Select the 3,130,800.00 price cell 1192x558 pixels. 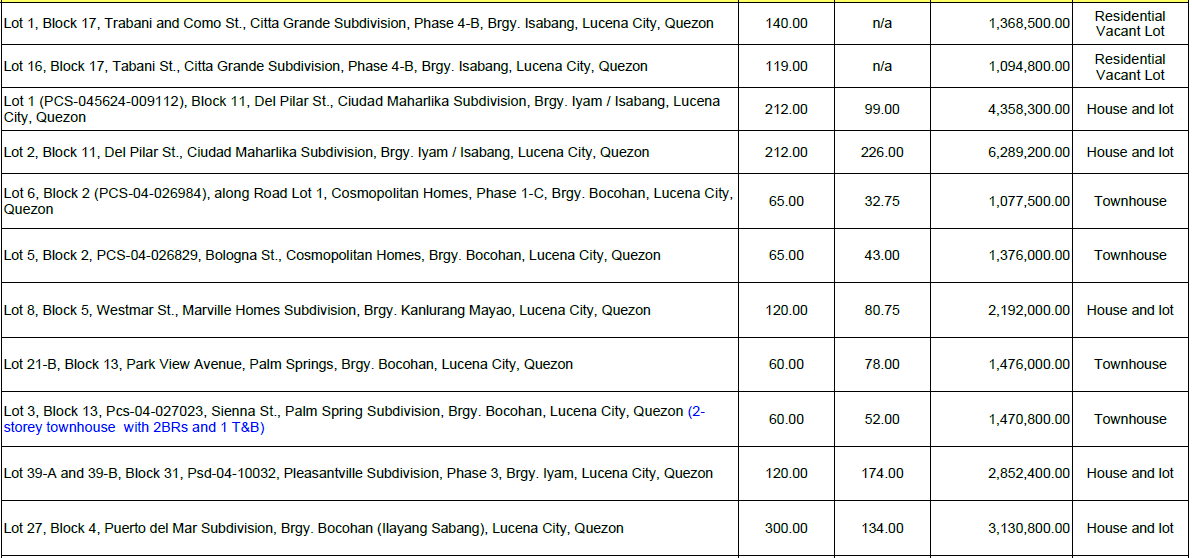[x=1028, y=529]
